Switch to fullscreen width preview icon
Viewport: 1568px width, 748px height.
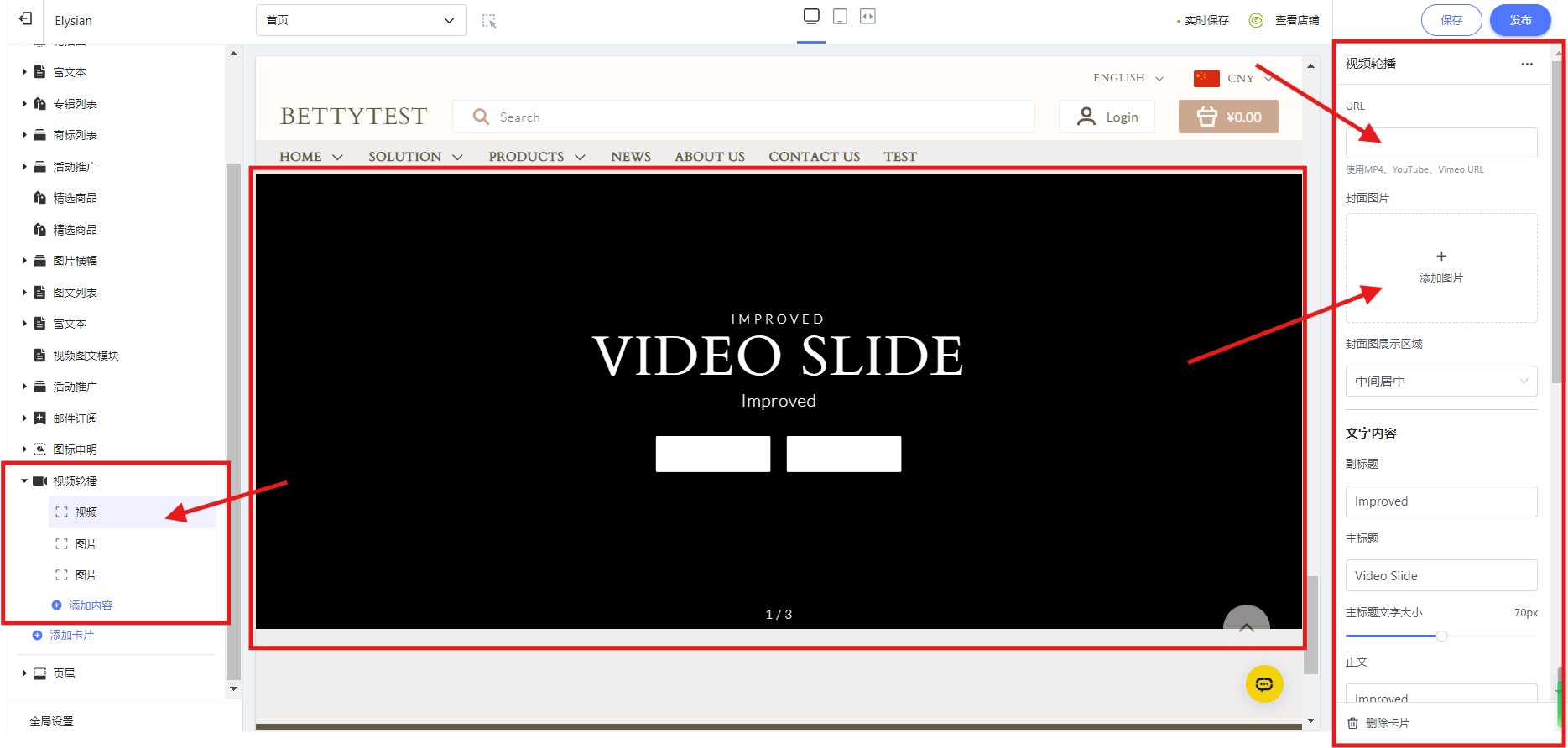coord(867,17)
